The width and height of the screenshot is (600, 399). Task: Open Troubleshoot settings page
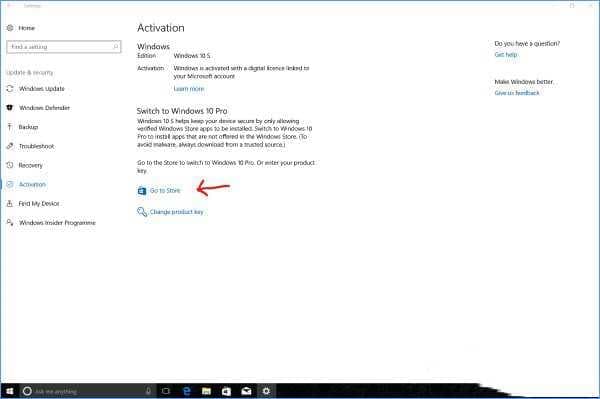click(x=36, y=146)
